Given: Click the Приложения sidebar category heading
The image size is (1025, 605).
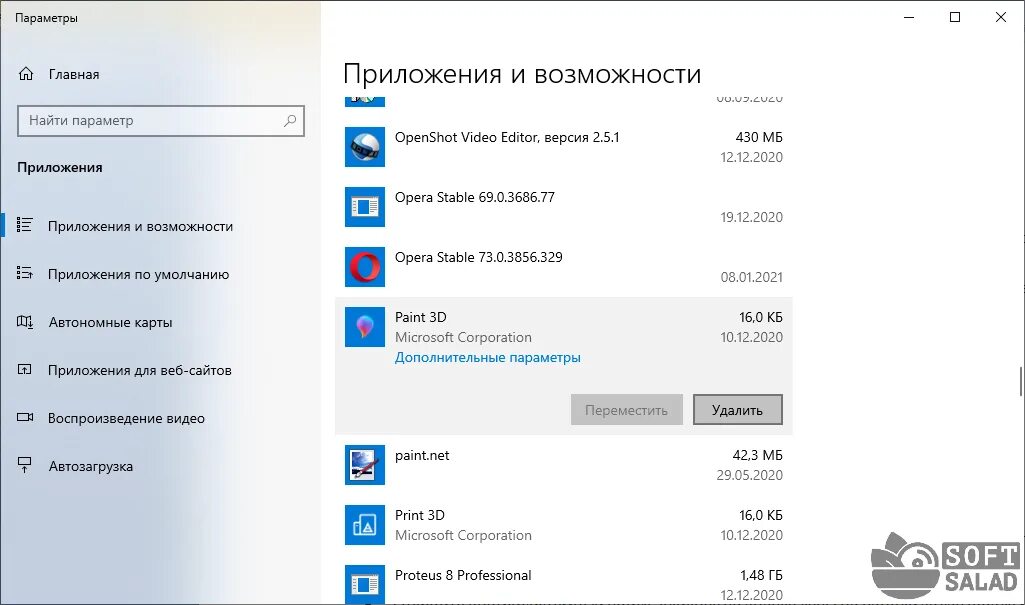Looking at the screenshot, I should click(59, 167).
